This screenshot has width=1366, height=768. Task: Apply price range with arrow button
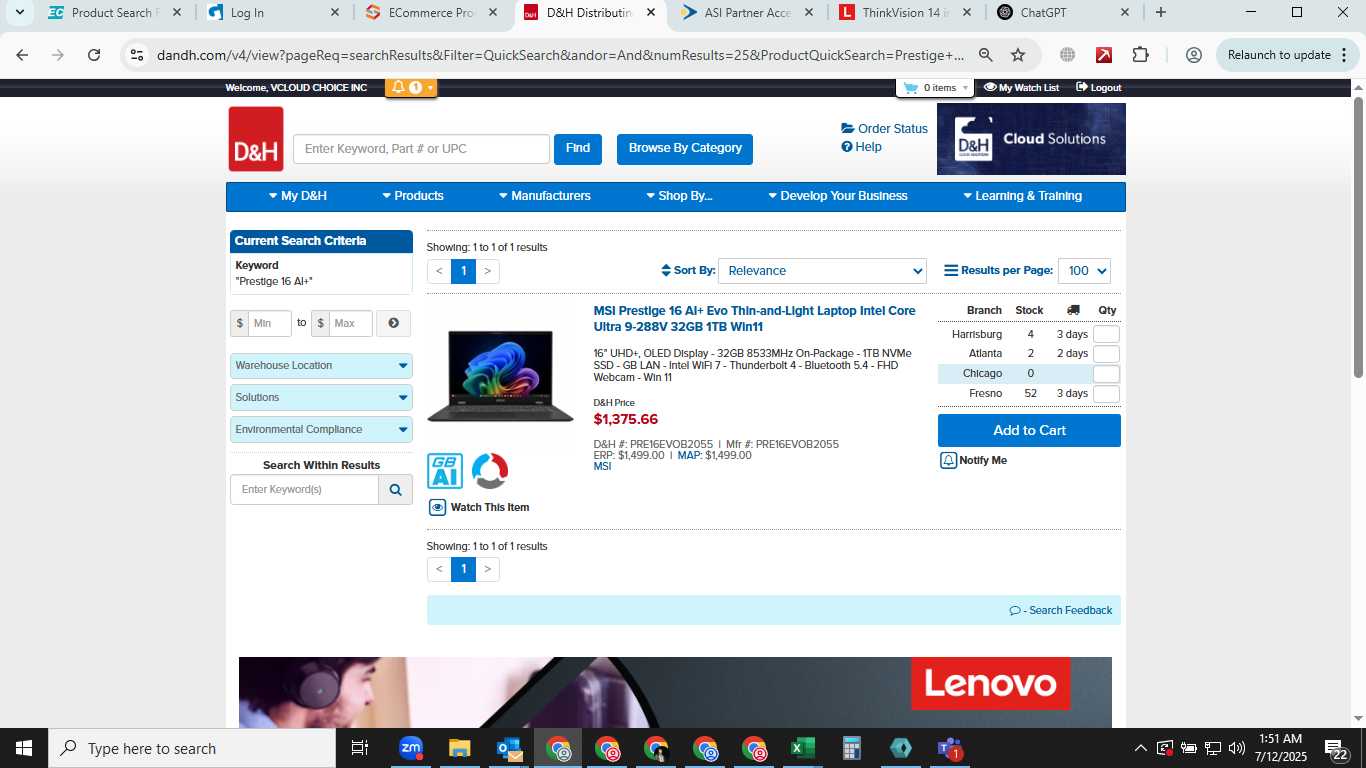pos(393,323)
